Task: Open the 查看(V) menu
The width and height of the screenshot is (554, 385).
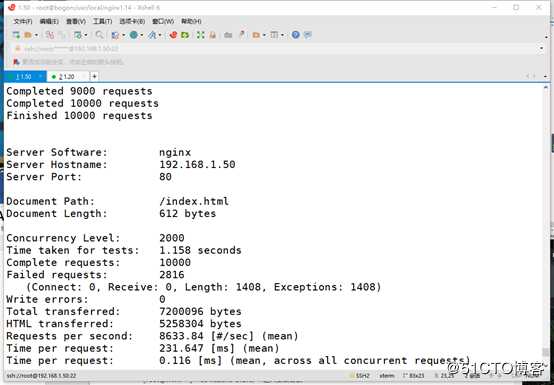Action: pyautogui.click(x=76, y=22)
